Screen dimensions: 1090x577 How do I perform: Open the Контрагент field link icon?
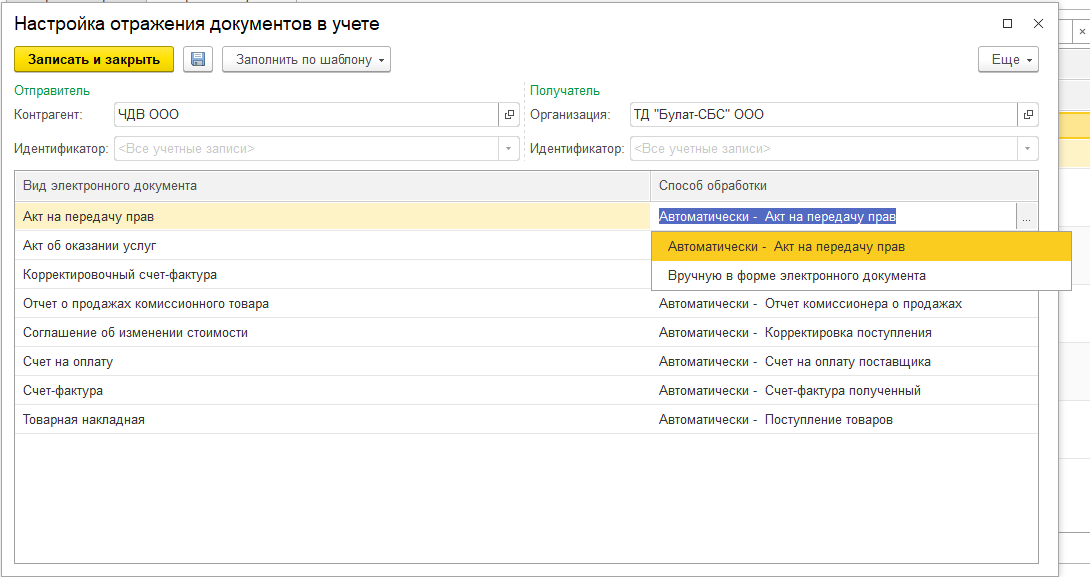[x=509, y=115]
